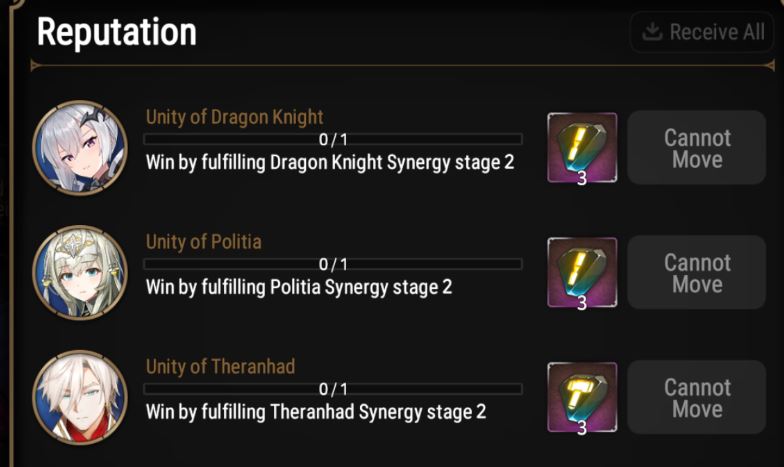The height and width of the screenshot is (467, 784).
Task: Click the download icon in Receive All
Action: click(x=652, y=32)
